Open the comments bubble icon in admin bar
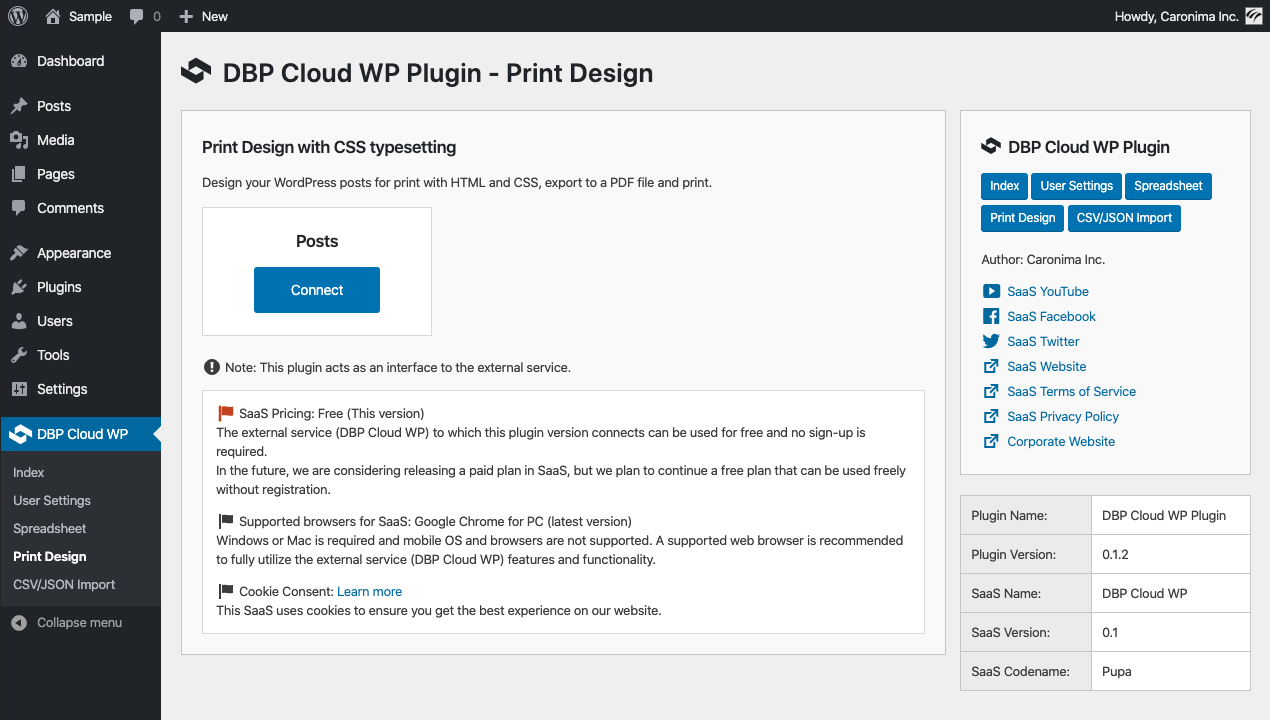Screen dimensions: 1270x720 [137, 16]
